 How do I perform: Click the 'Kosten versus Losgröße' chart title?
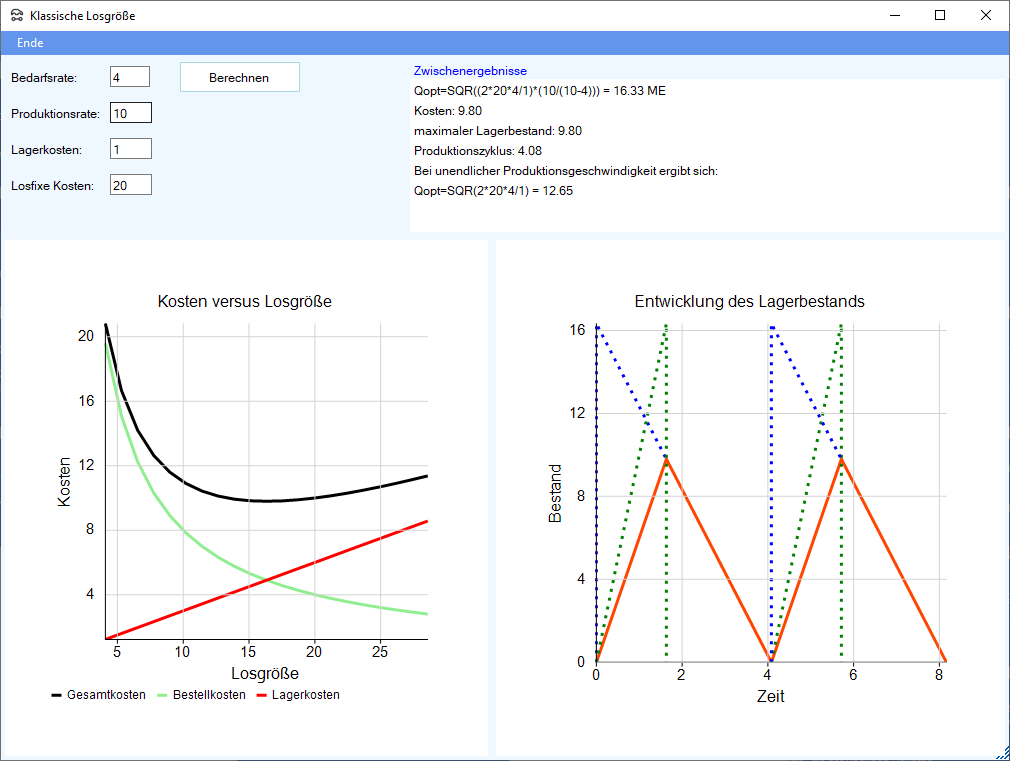coord(245,301)
